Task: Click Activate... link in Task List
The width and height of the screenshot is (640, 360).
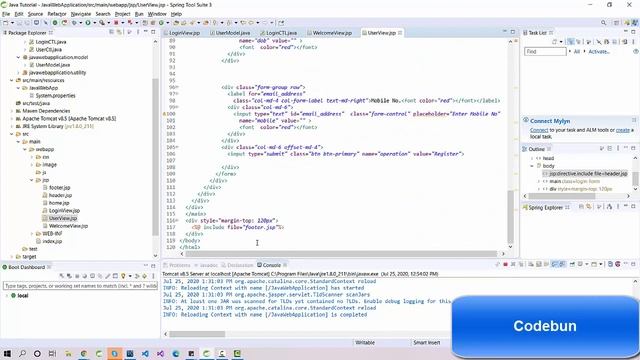Action: [599, 51]
